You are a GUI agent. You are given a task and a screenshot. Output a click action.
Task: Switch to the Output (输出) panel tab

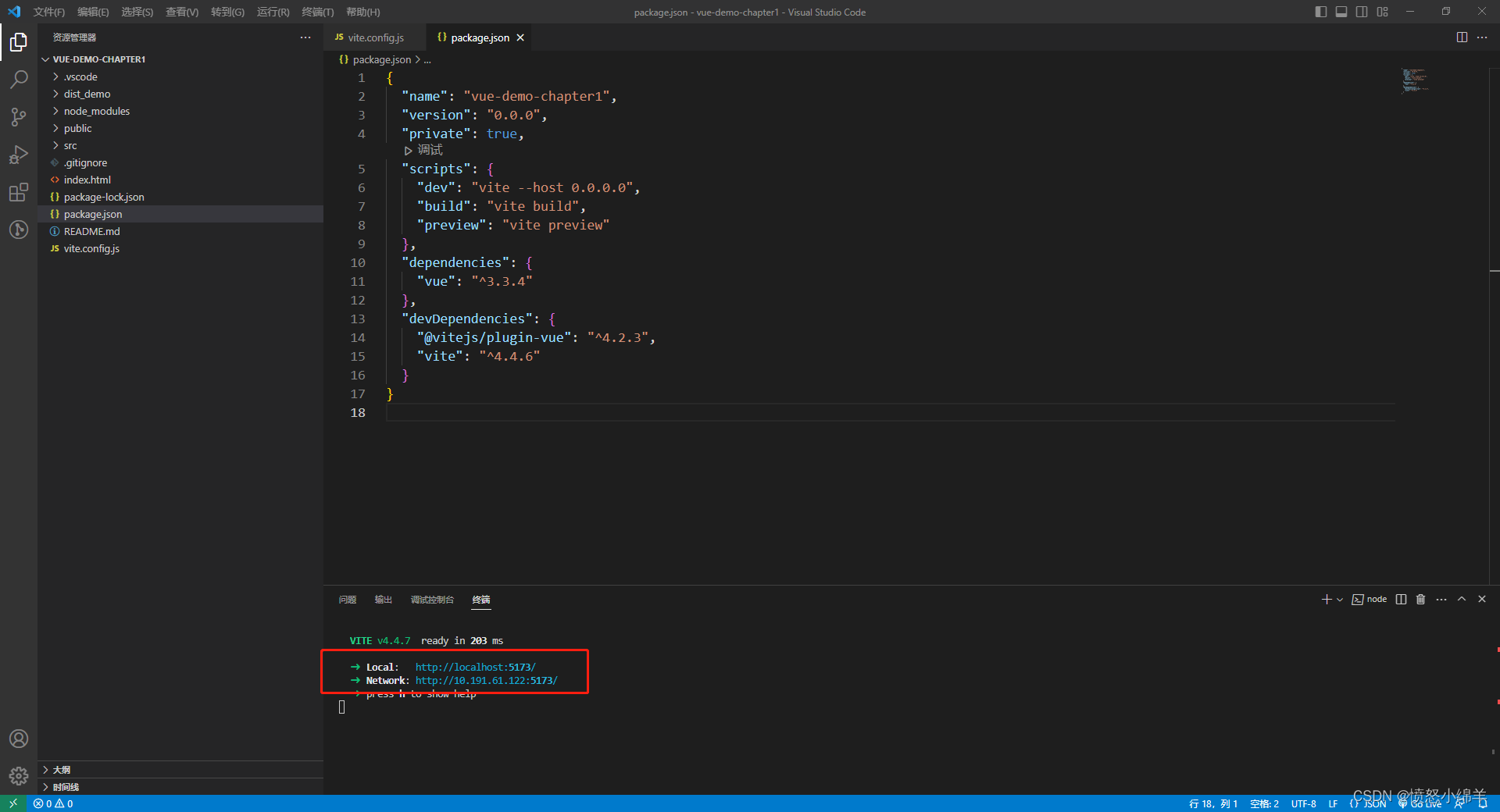[x=384, y=600]
